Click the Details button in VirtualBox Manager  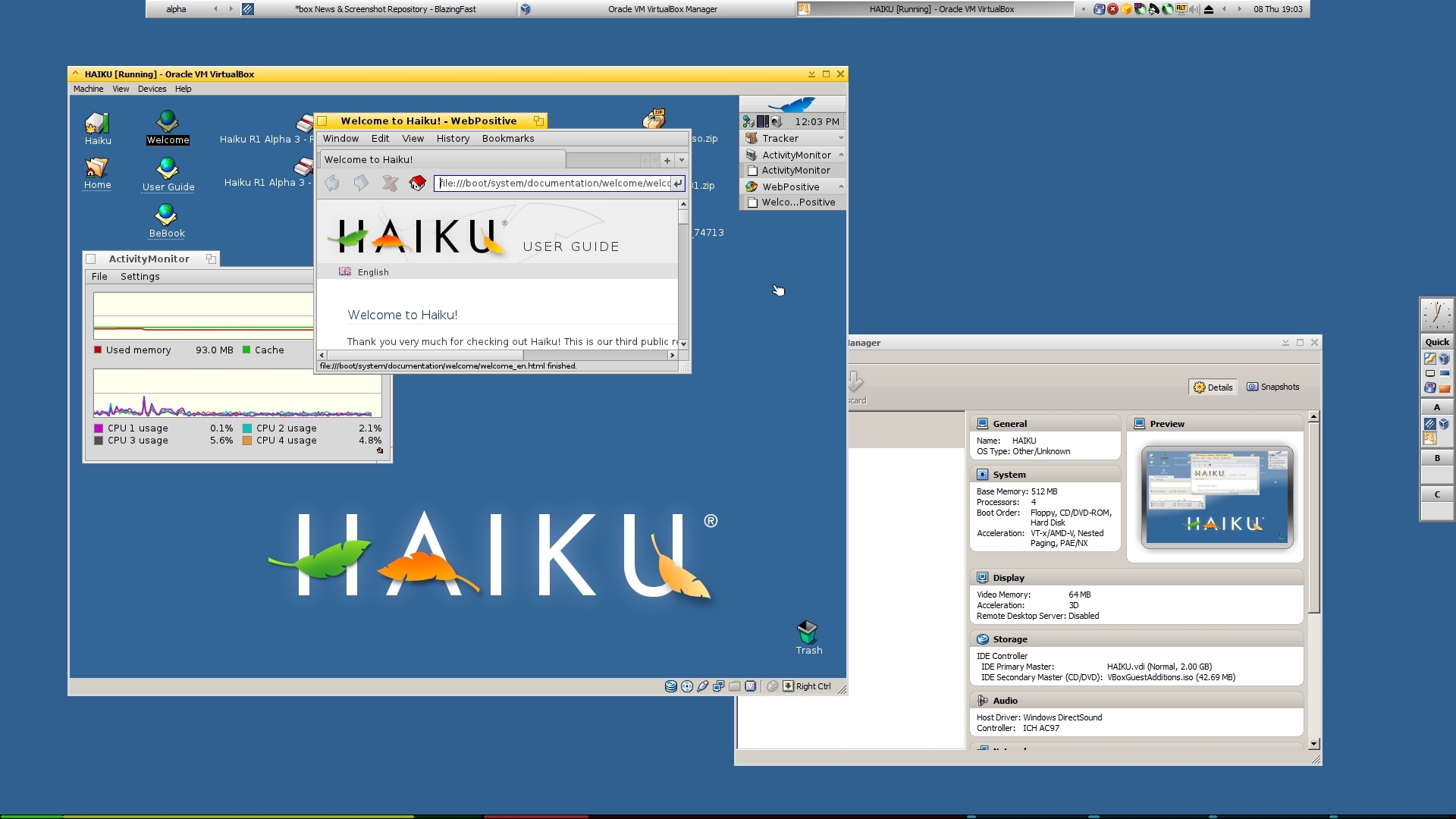click(1213, 387)
